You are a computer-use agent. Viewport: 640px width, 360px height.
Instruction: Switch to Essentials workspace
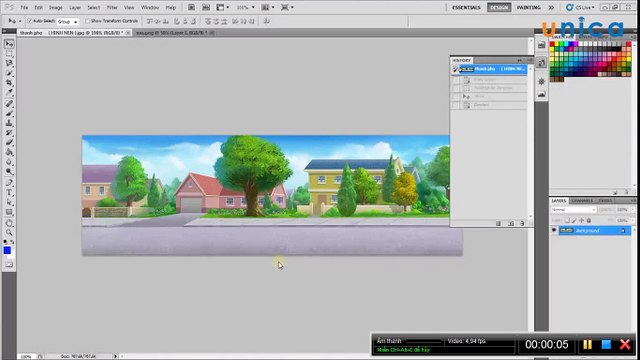466,7
